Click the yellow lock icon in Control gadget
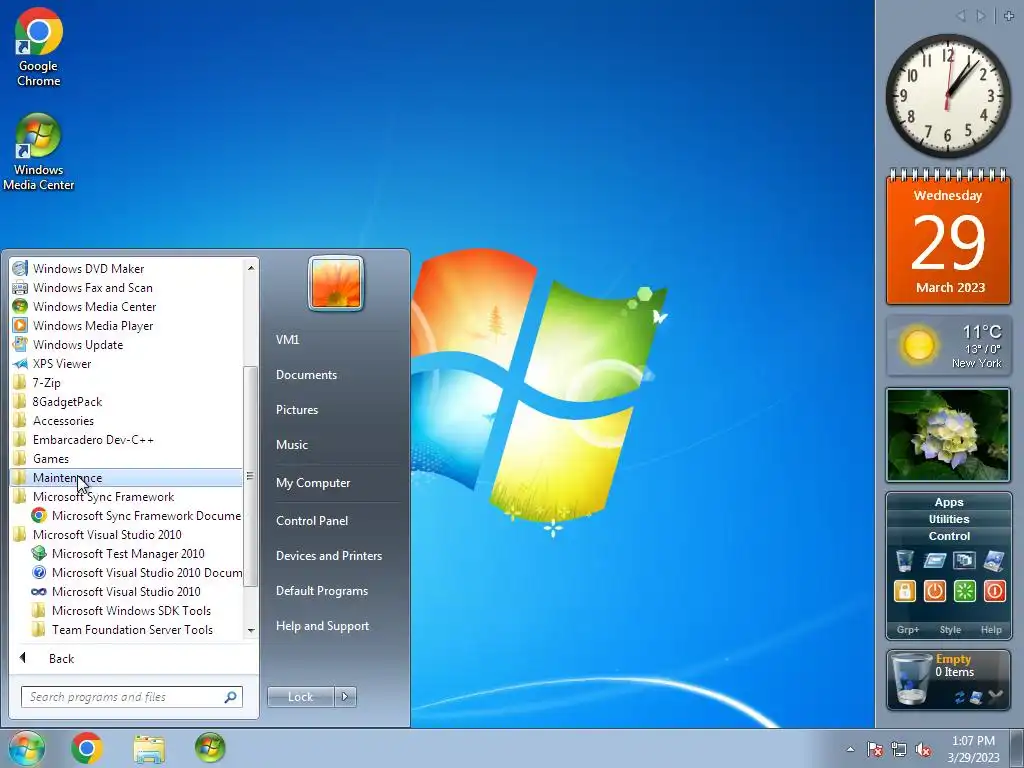Screen dimensions: 1024x768 pos(904,591)
